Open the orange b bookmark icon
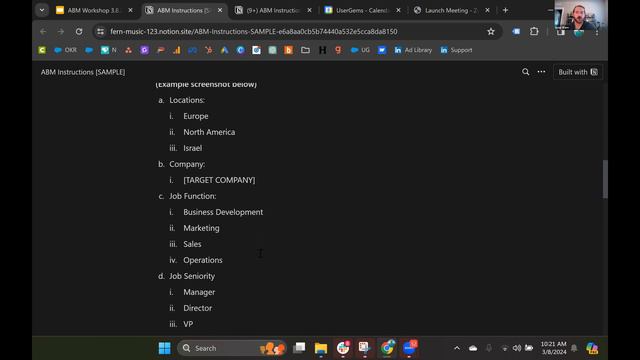This screenshot has height=360, width=640. coord(289,50)
